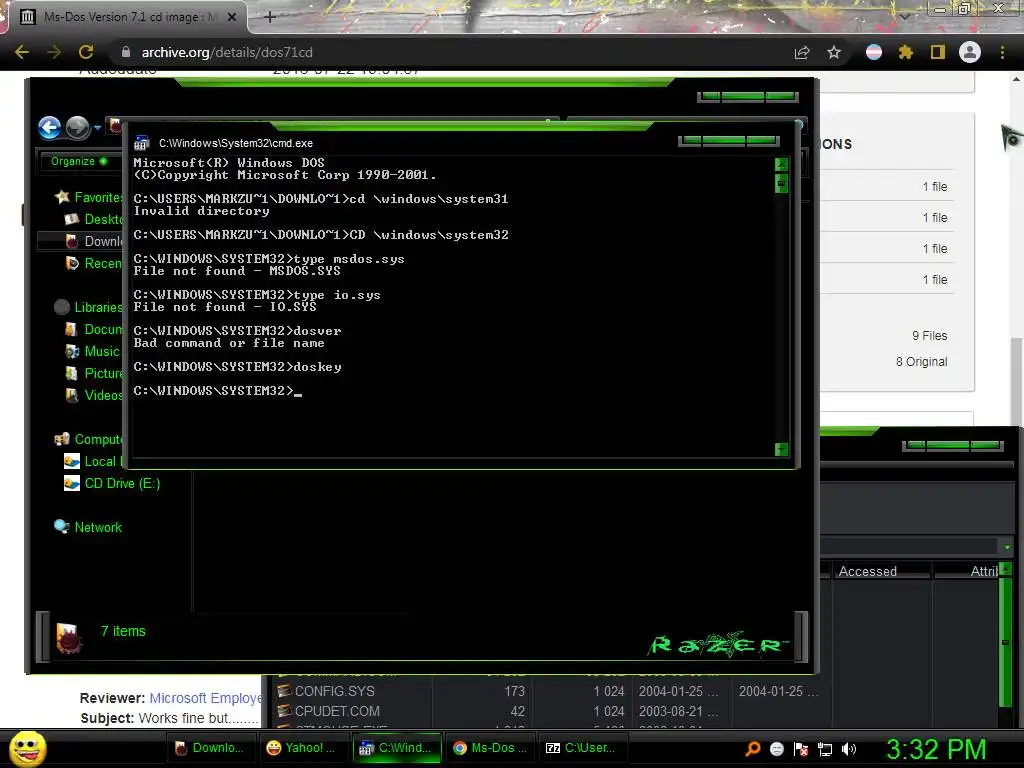Reload the archive.org page
Viewport: 1024px width, 768px height.
86,52
